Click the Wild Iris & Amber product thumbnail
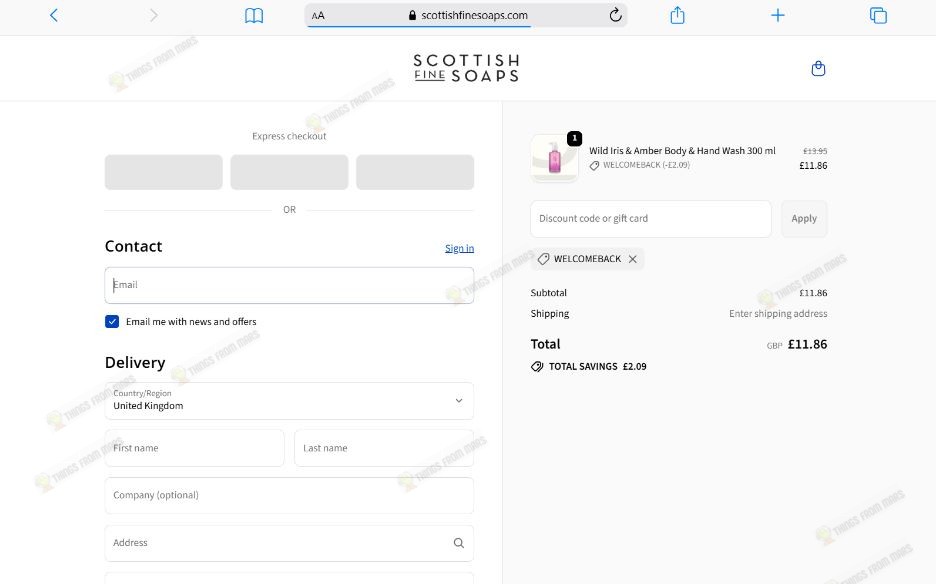This screenshot has height=584, width=936. coord(555,158)
